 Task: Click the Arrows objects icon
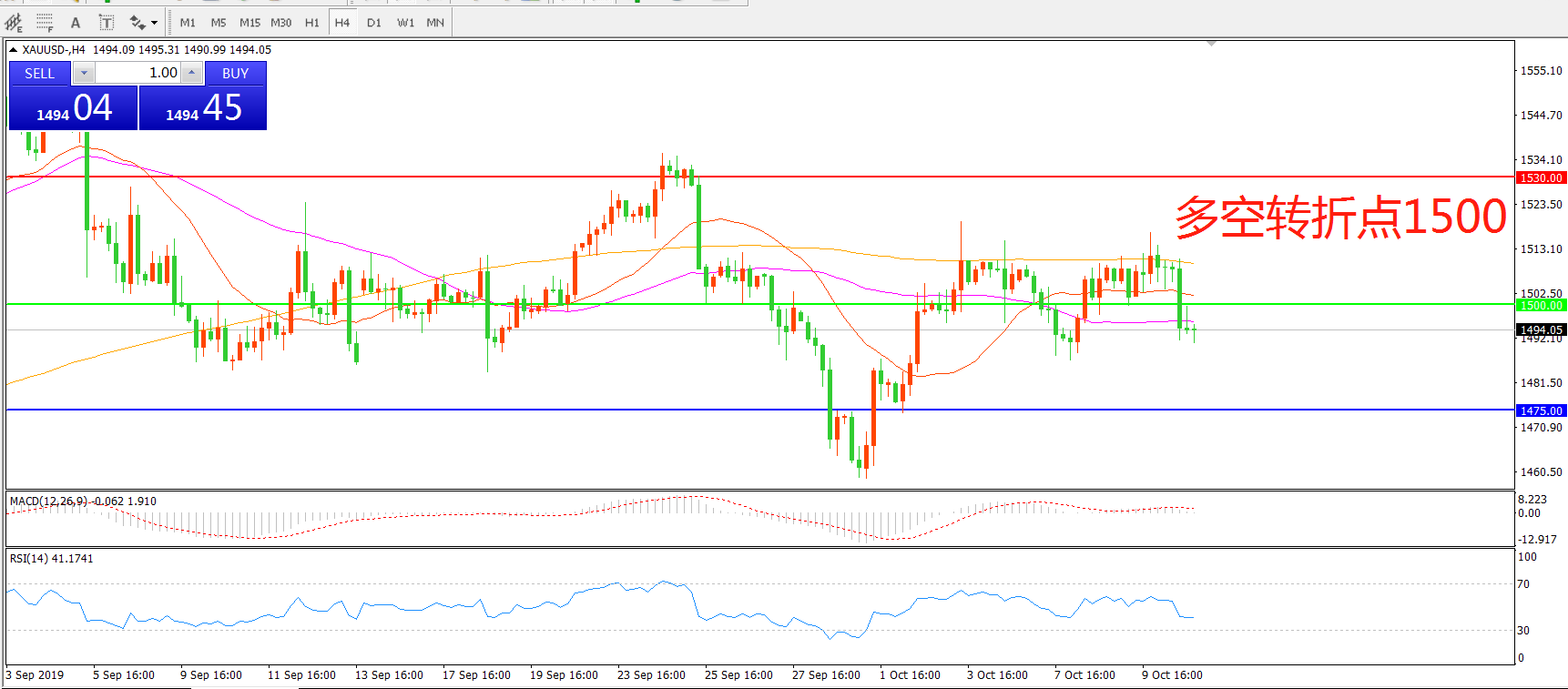137,23
